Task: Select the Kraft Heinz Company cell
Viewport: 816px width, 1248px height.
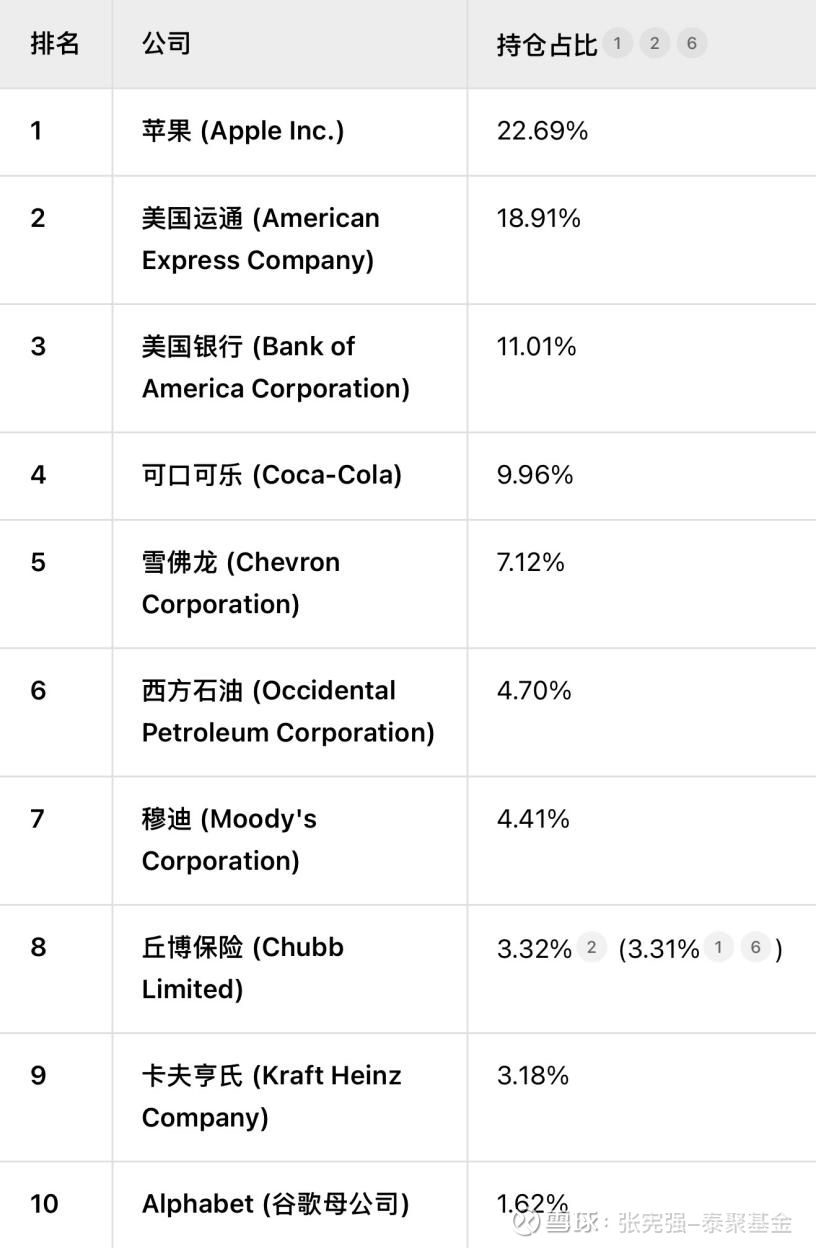Action: [x=271, y=1095]
